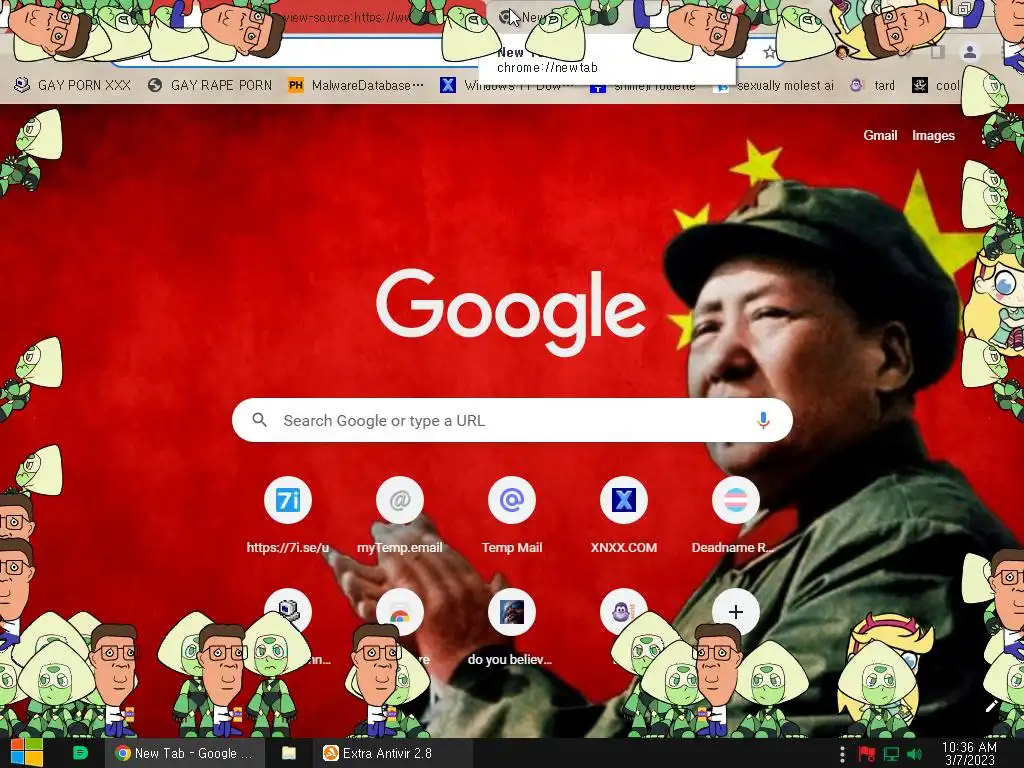Viewport: 1024px width, 768px height.
Task: Open the taskbar clock showing 10:36 AM
Action: pyautogui.click(x=969, y=754)
